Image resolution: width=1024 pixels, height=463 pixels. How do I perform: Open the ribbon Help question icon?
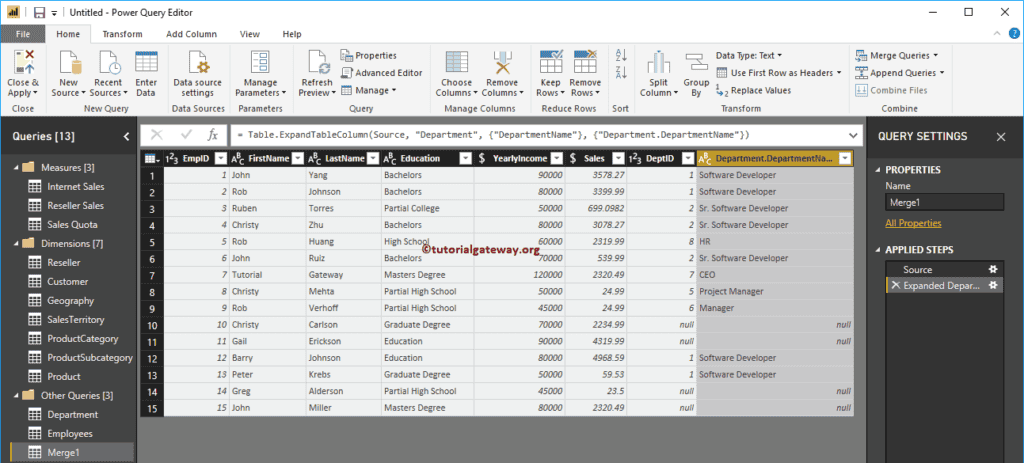pyautogui.click(x=1014, y=34)
